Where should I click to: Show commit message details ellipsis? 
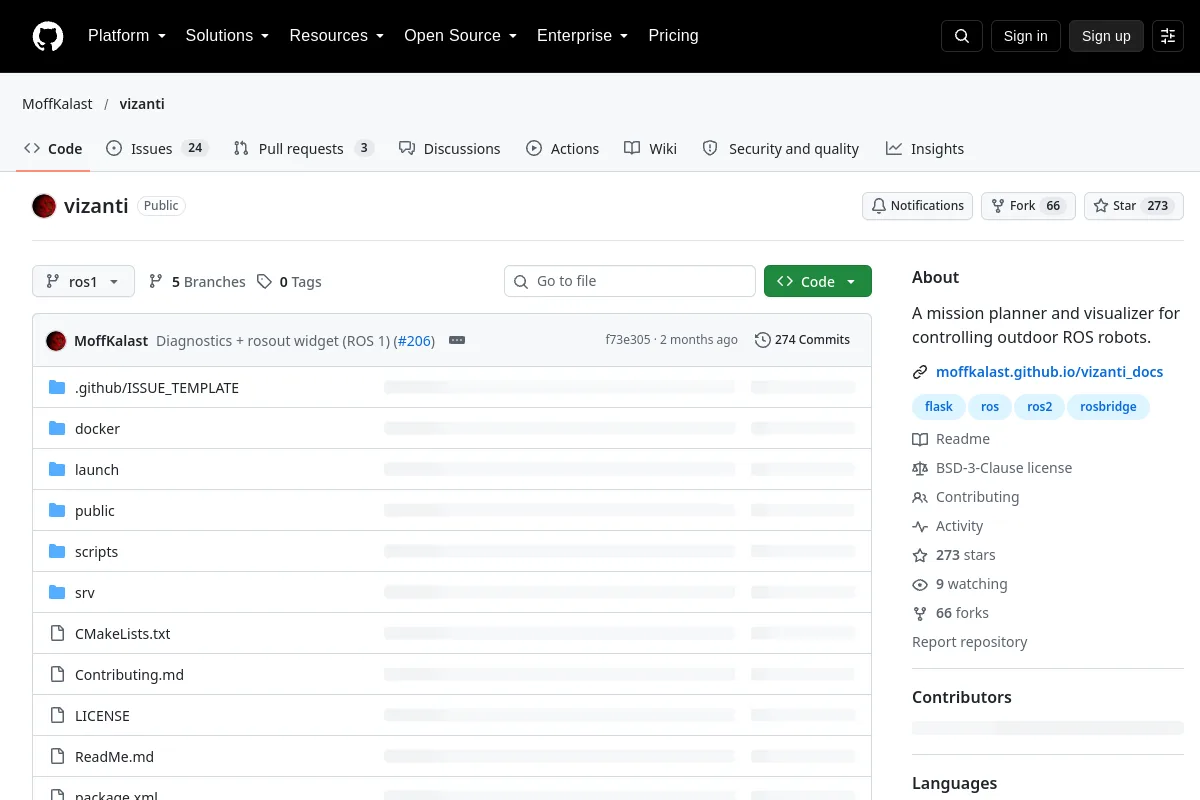[x=457, y=340]
